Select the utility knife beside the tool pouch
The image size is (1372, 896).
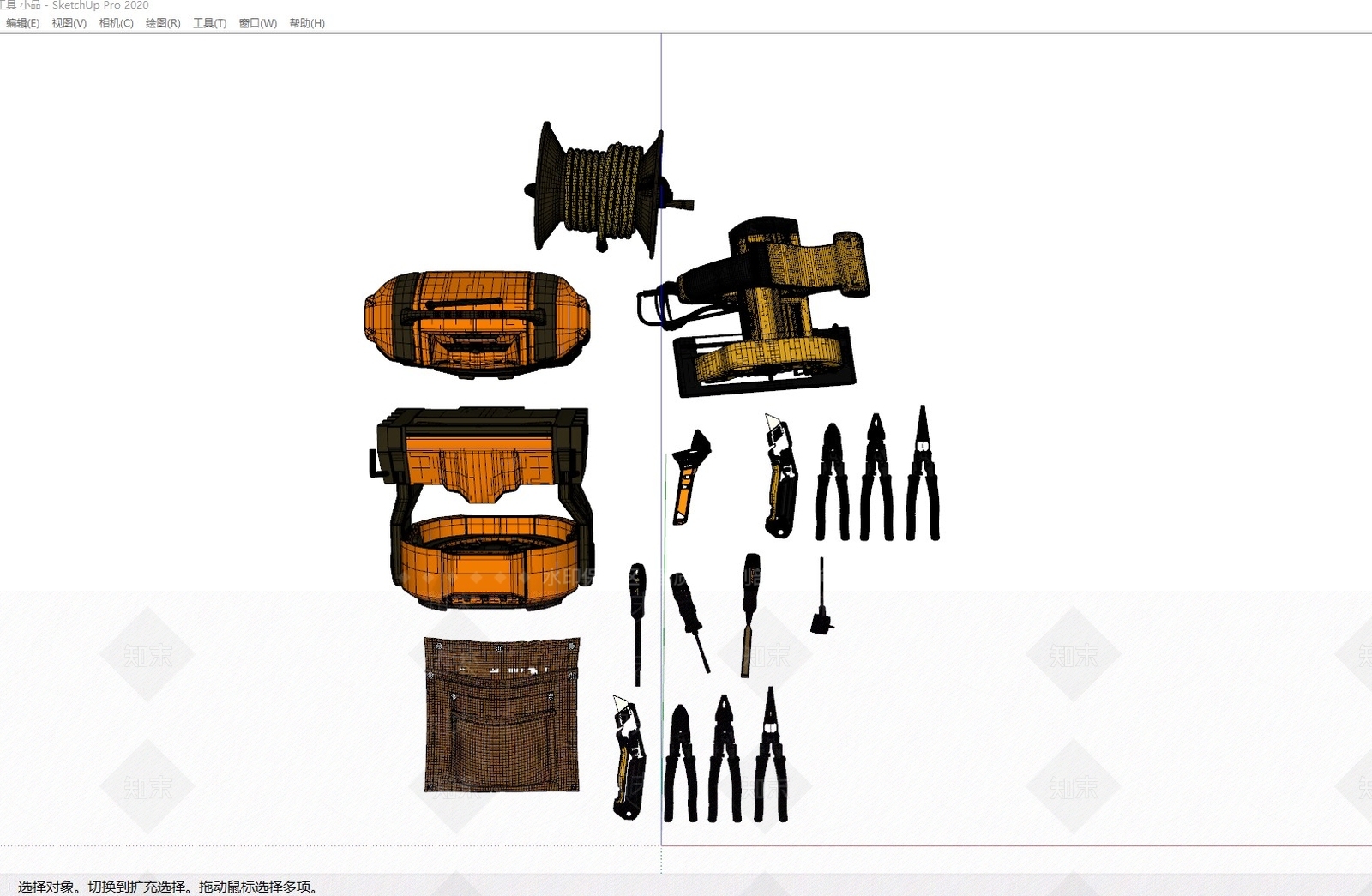[x=629, y=757]
